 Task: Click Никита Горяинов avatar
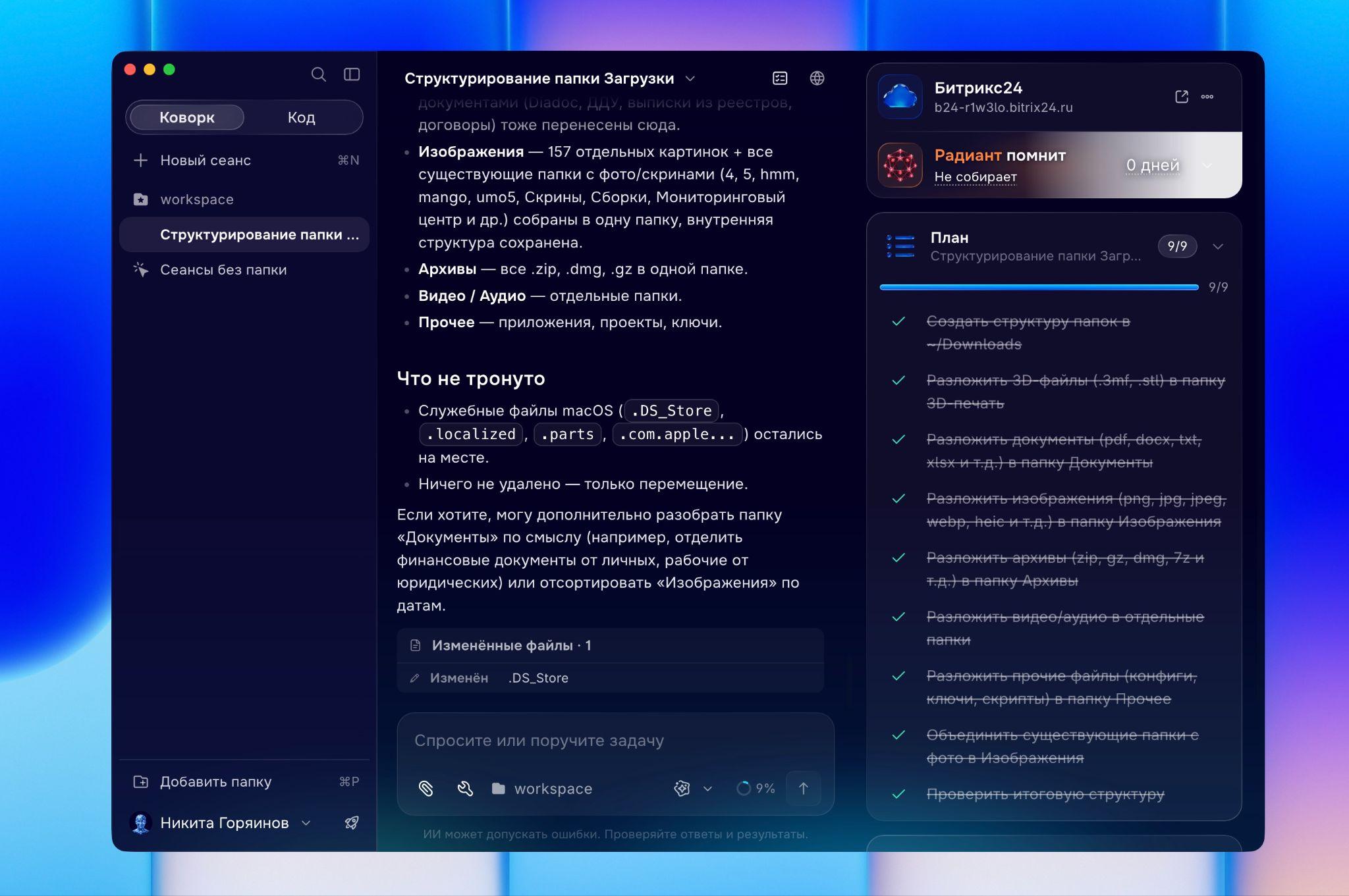pos(140,823)
